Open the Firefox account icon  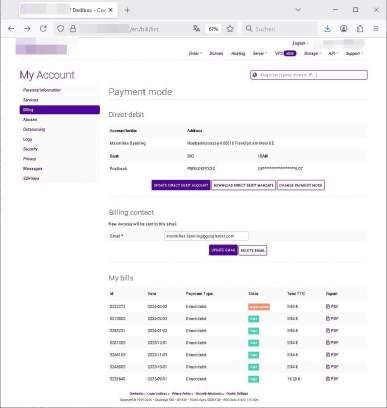[x=344, y=29]
